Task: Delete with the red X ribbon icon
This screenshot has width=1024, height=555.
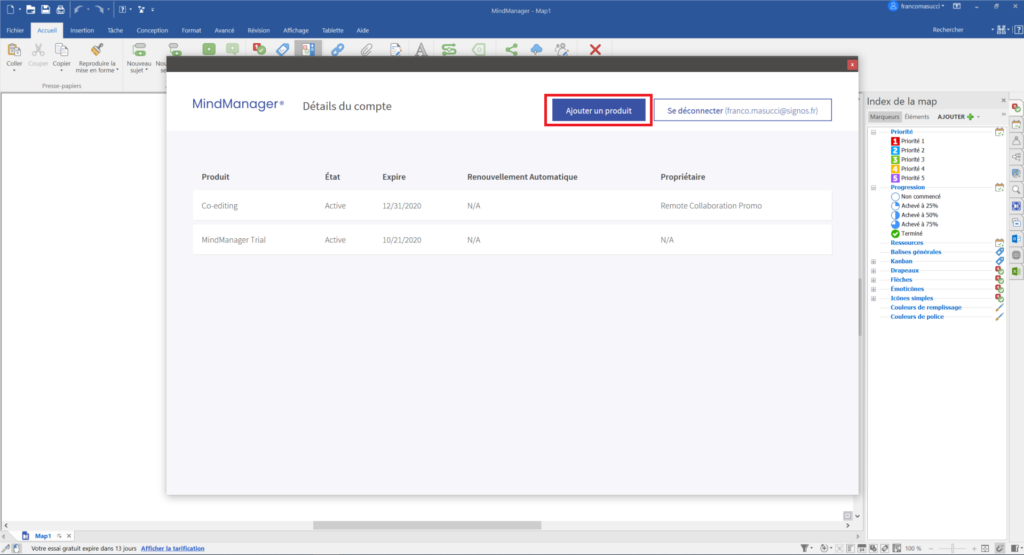Action: click(595, 50)
